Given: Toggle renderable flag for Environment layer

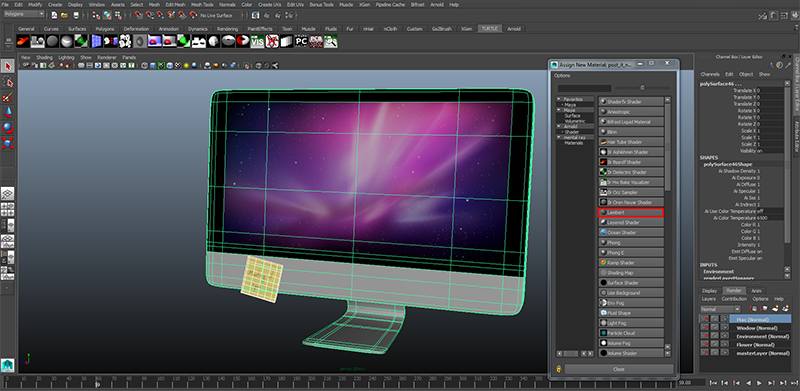Looking at the screenshot, I should [x=705, y=336].
